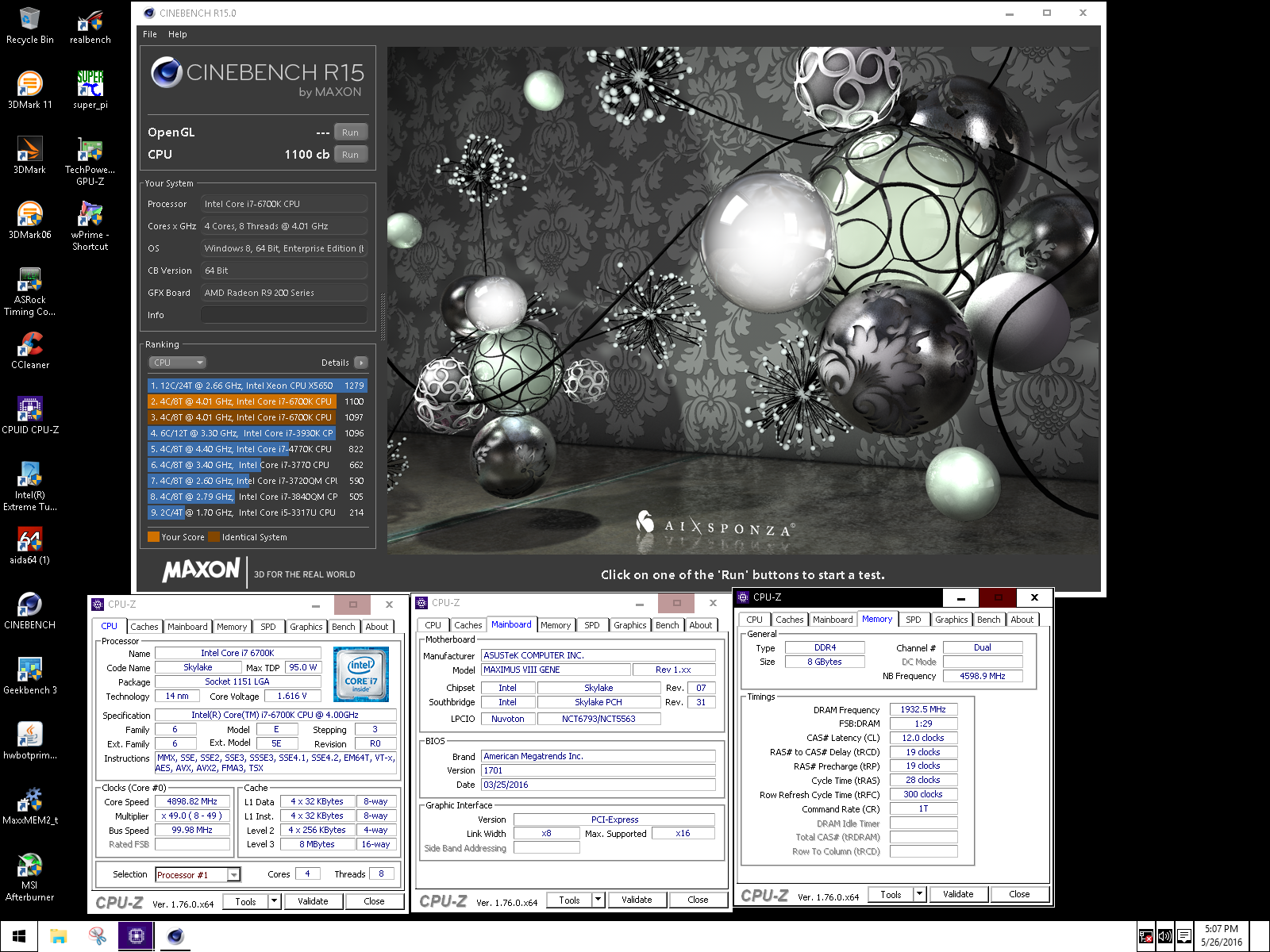The image size is (1270, 952).
Task: Click Tools button in right CPU-Z window
Action: tap(891, 894)
